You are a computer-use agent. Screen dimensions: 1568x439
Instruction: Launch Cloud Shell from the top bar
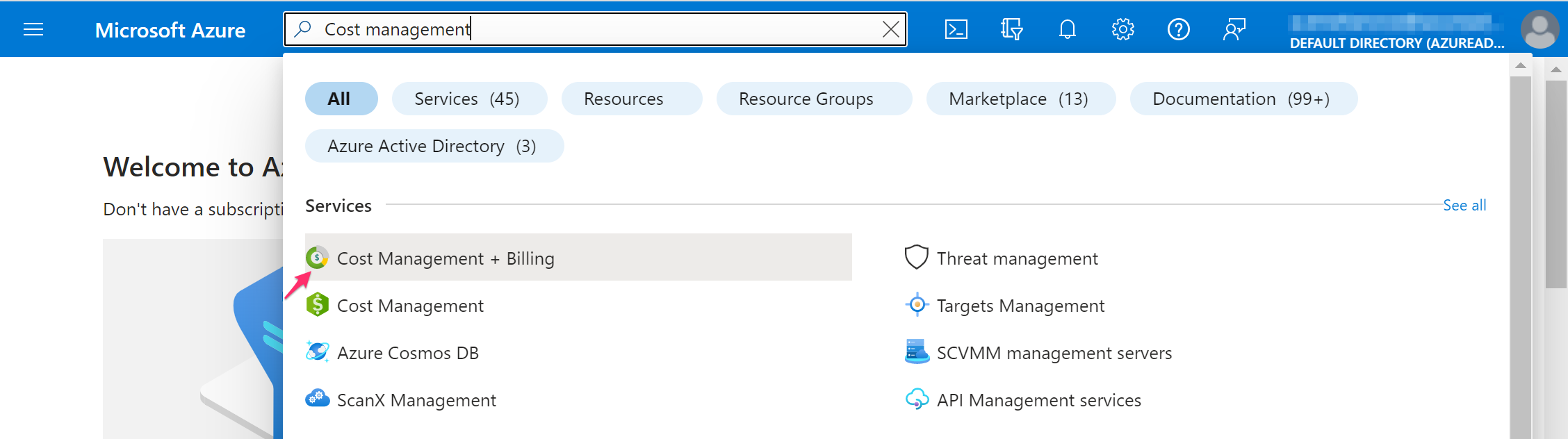pyautogui.click(x=956, y=29)
